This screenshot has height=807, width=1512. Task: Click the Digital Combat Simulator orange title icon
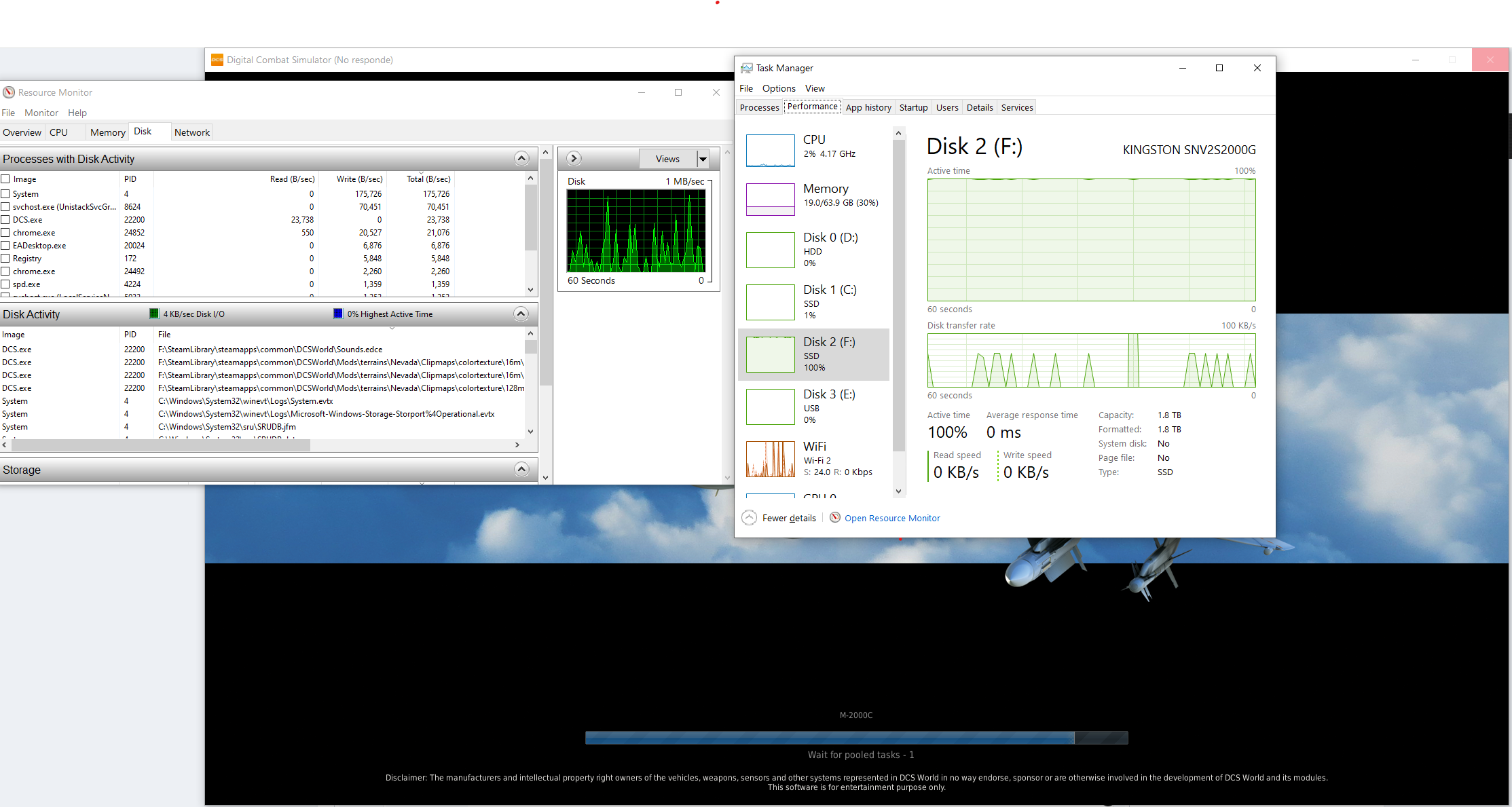click(217, 60)
